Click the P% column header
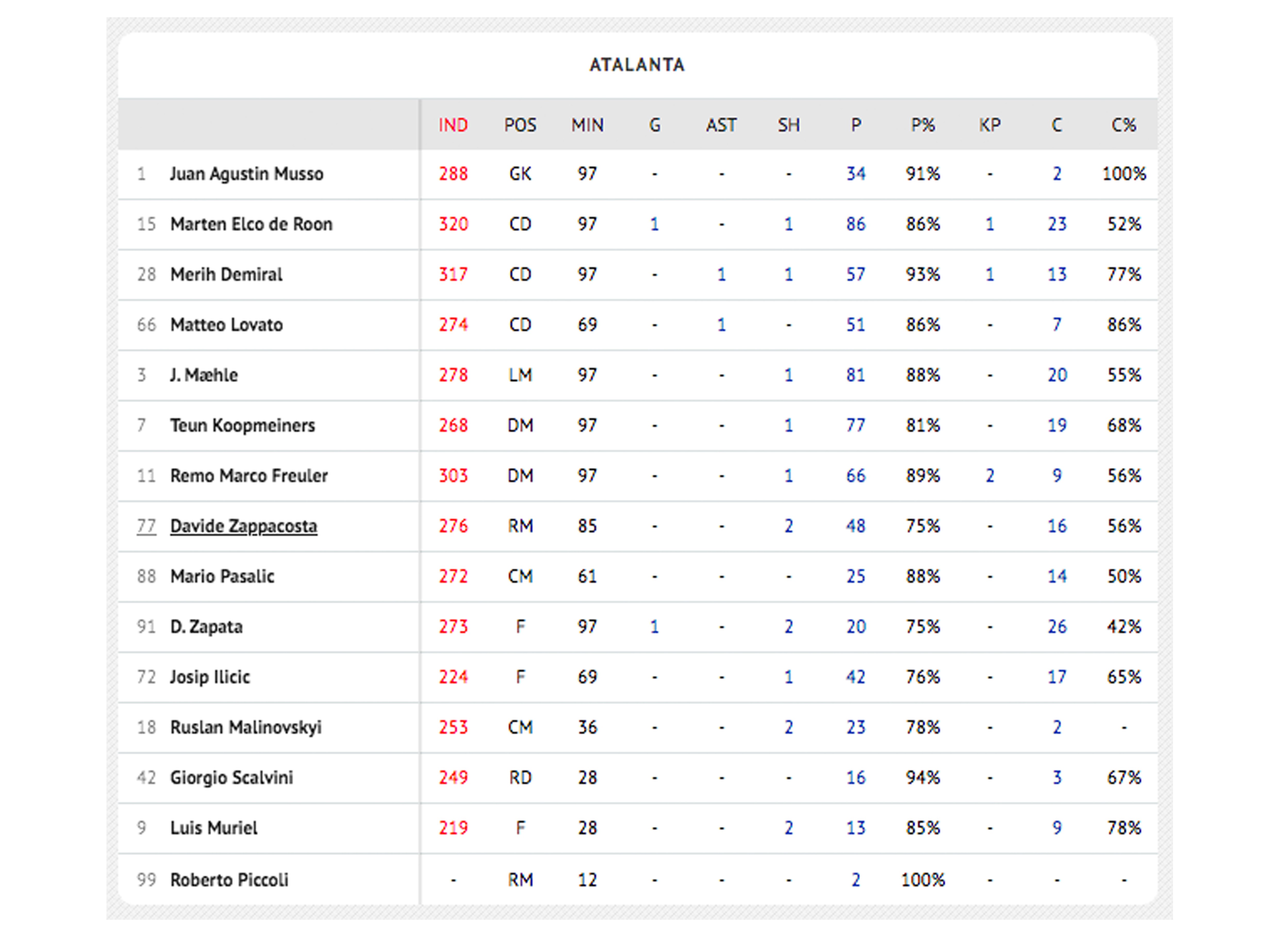Viewport: 1288px width, 944px height. 922,125
